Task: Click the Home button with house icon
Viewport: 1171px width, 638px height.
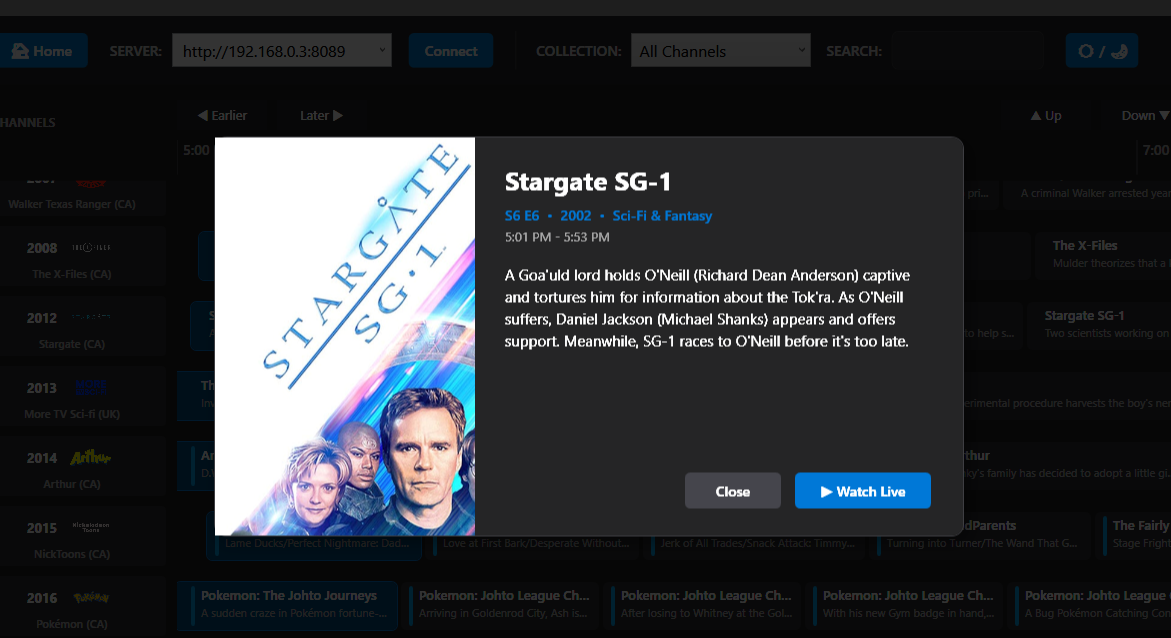Action: pyautogui.click(x=43, y=51)
